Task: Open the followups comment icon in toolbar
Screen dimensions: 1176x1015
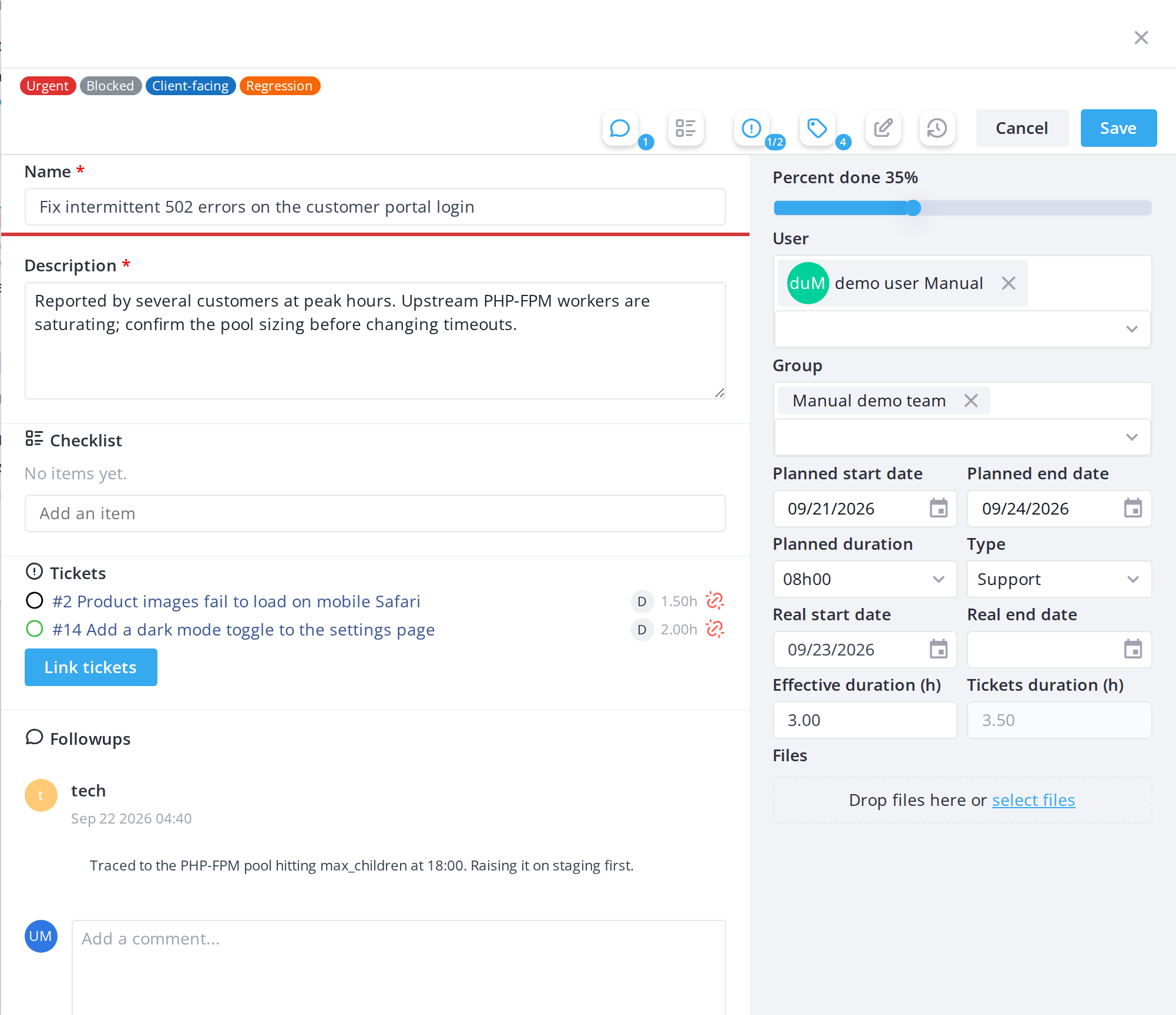Action: click(x=620, y=128)
